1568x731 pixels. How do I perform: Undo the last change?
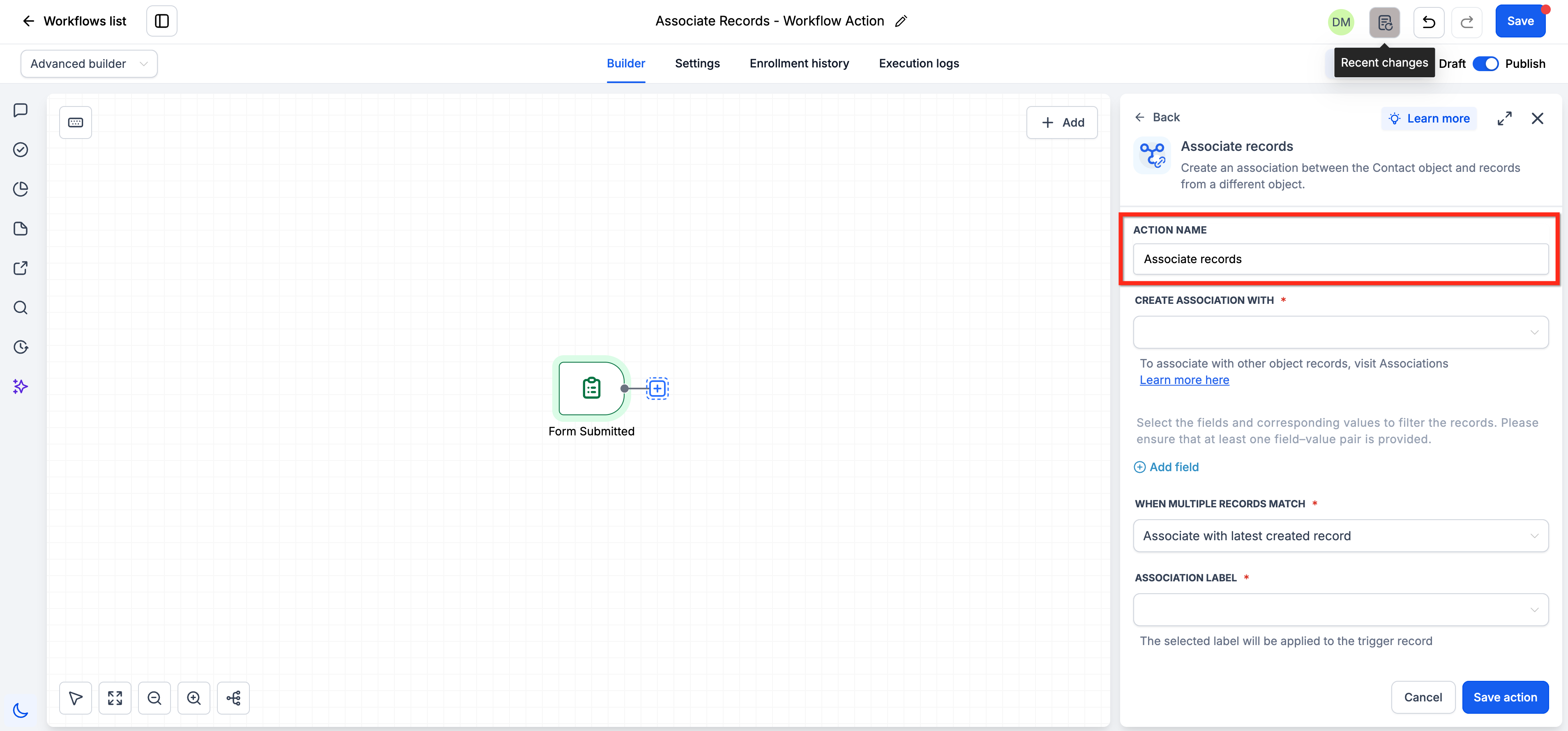click(x=1429, y=23)
